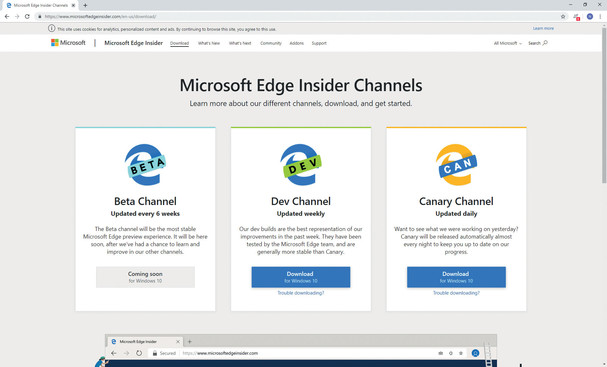This screenshot has width=607, height=367.
Task: Go to Microsoft Edge Insider home link
Action: 134,43
